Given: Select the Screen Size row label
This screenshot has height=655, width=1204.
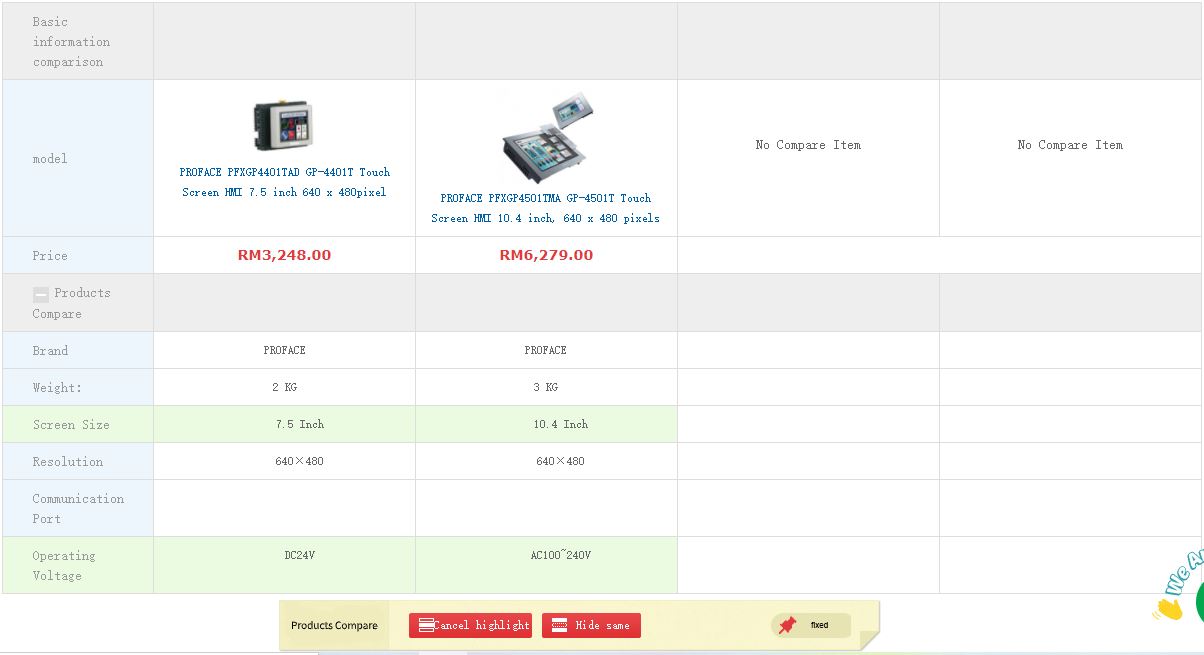Looking at the screenshot, I should [x=71, y=425].
